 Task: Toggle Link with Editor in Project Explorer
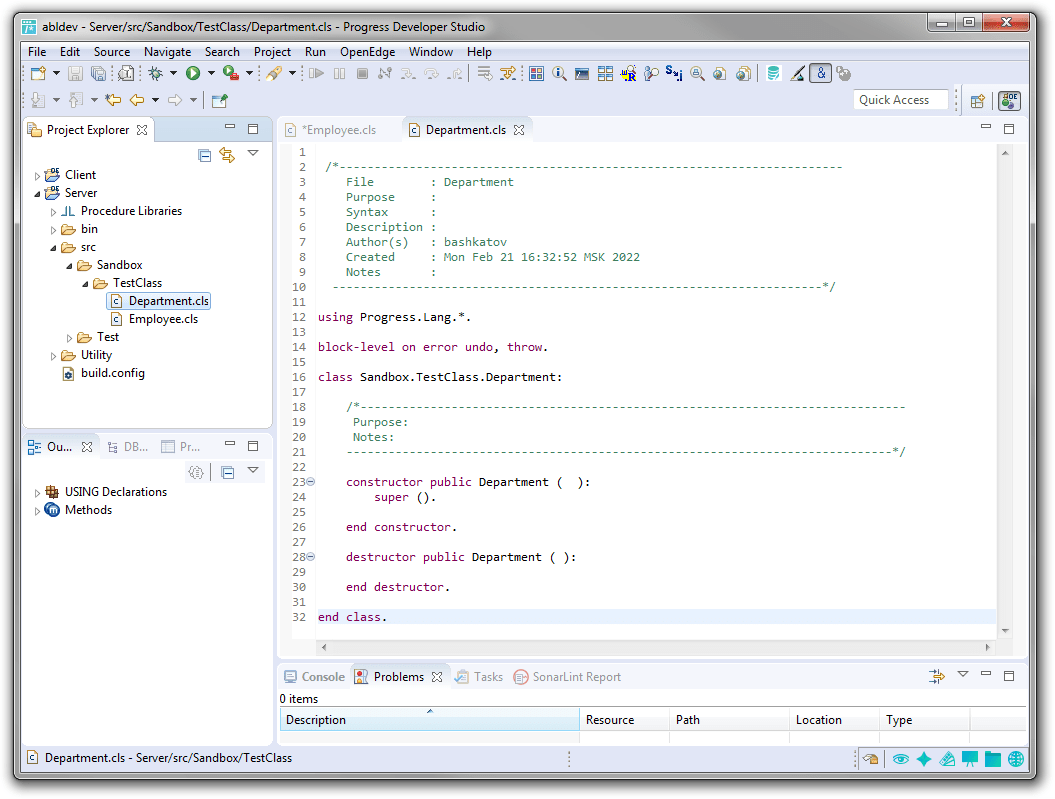(227, 155)
